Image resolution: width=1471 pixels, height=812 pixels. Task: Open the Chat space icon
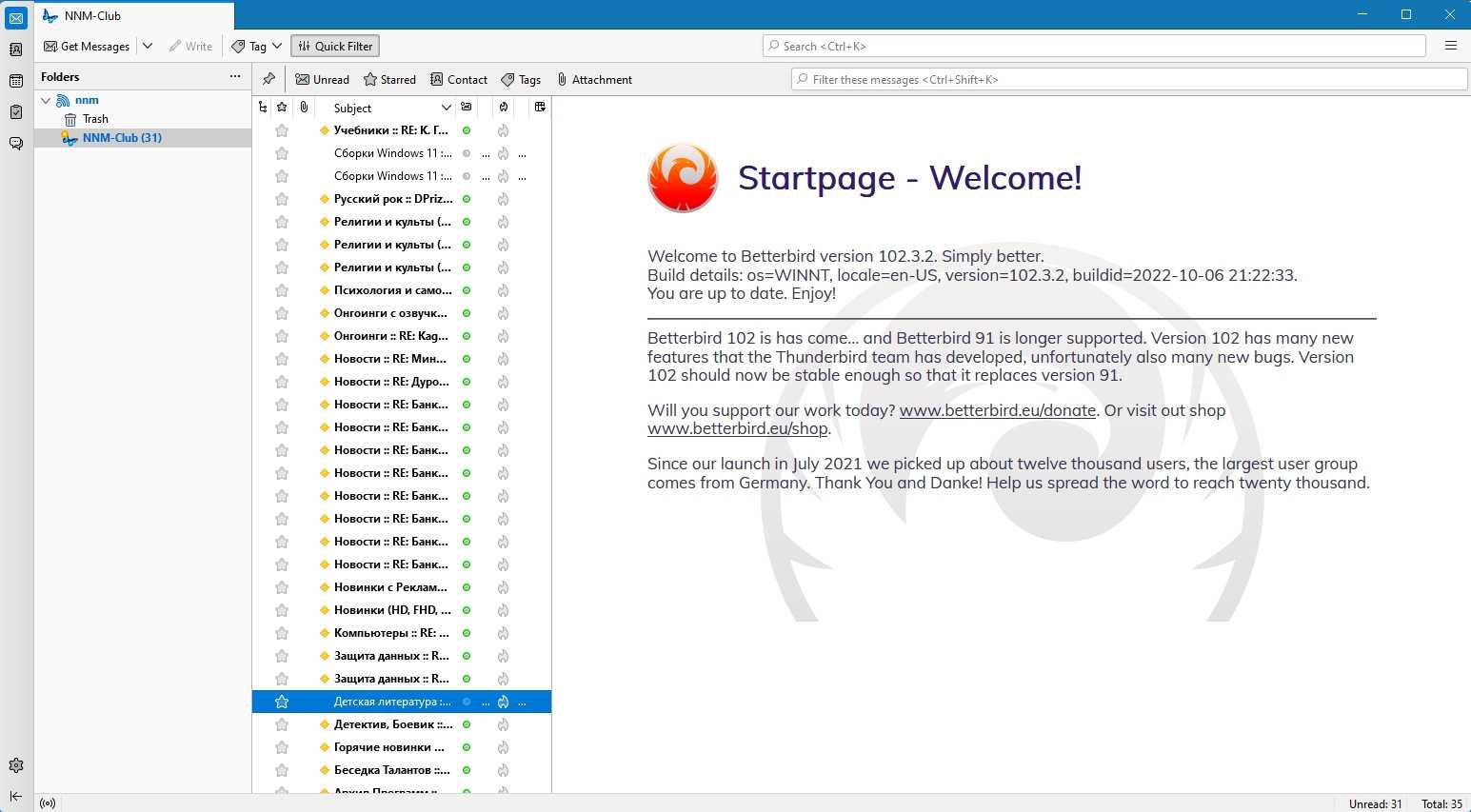pyautogui.click(x=16, y=144)
